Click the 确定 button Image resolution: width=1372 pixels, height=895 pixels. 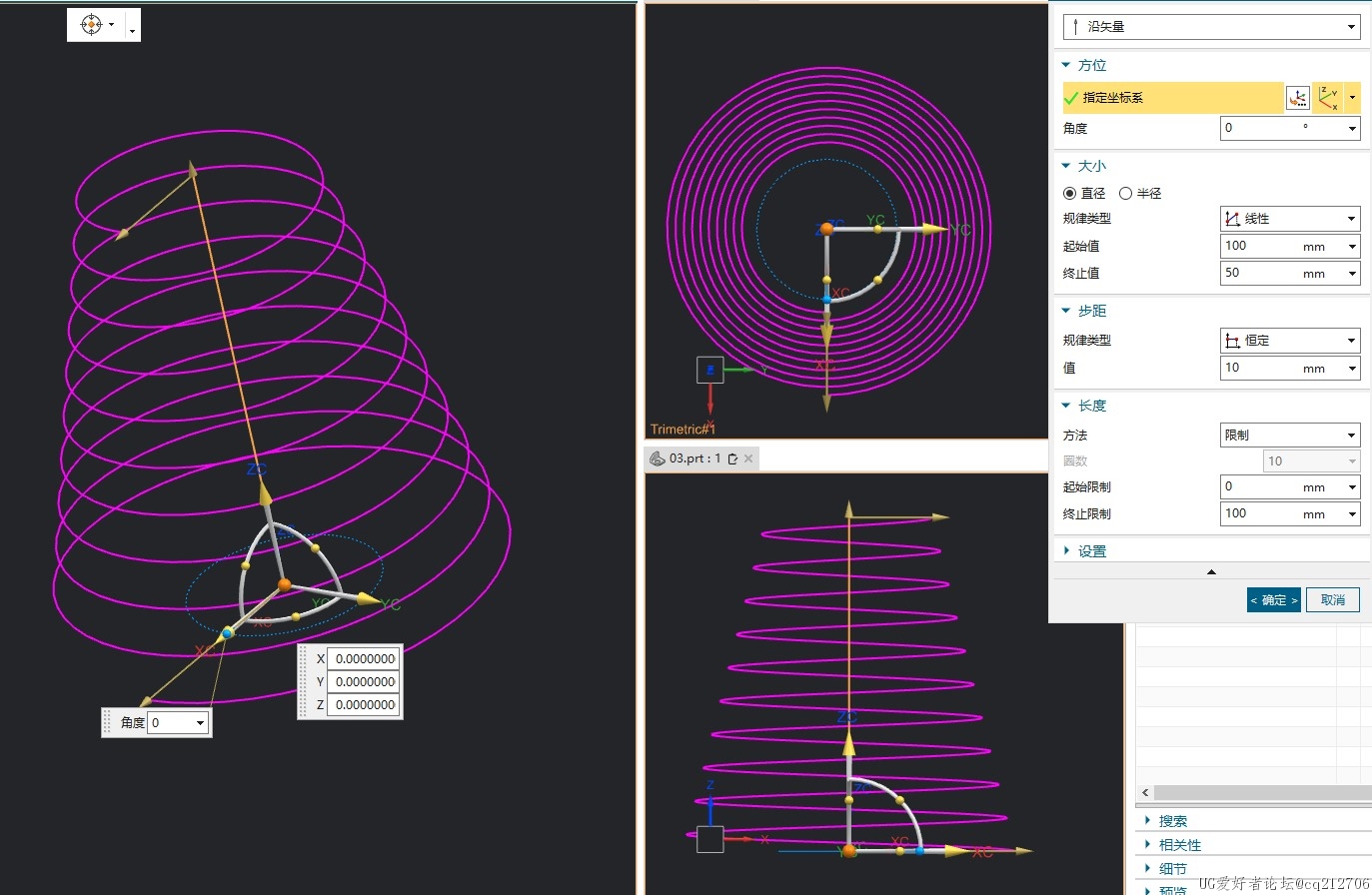coord(1274,600)
